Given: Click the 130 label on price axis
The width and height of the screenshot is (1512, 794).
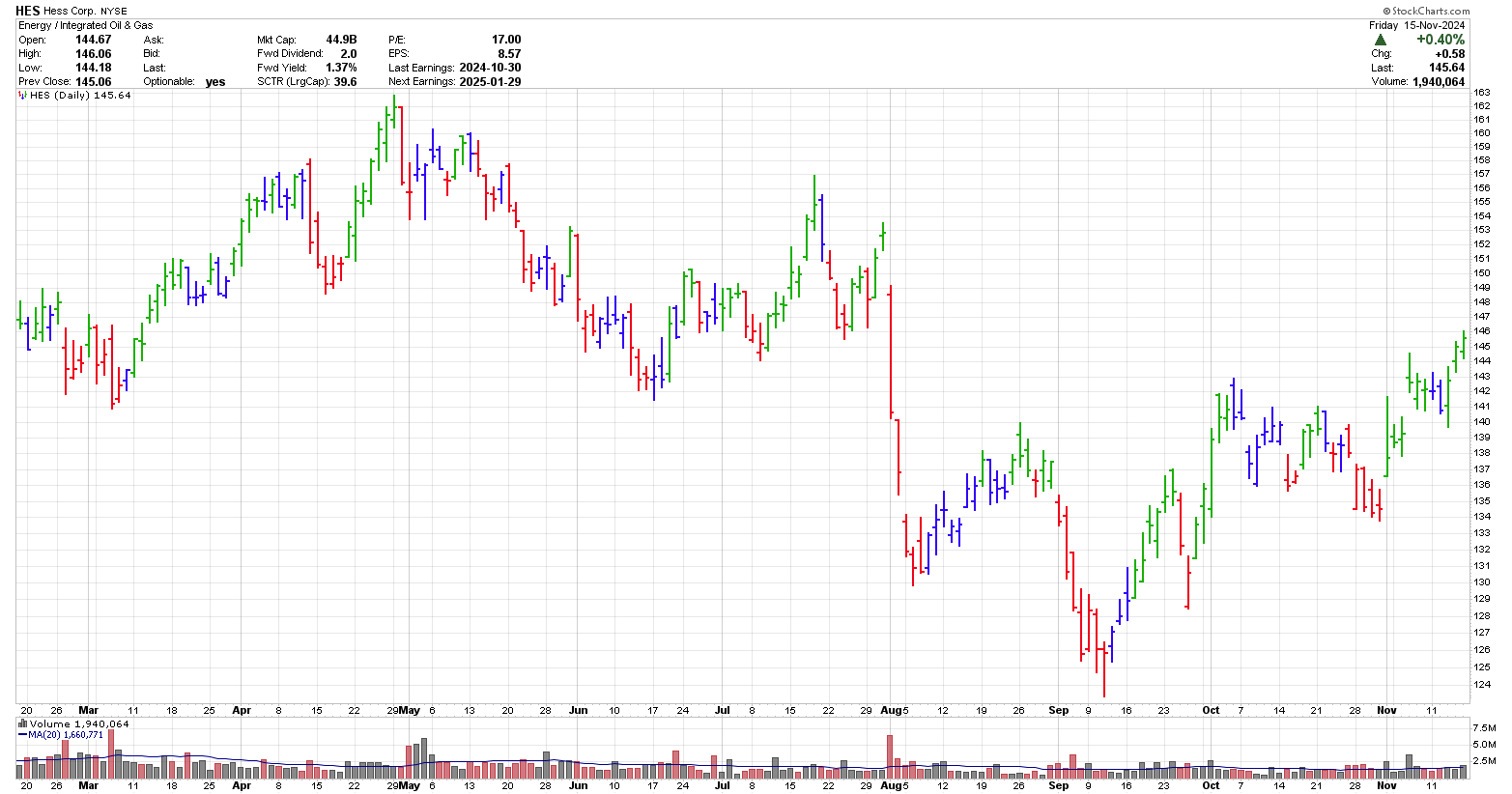Looking at the screenshot, I should point(1482,582).
